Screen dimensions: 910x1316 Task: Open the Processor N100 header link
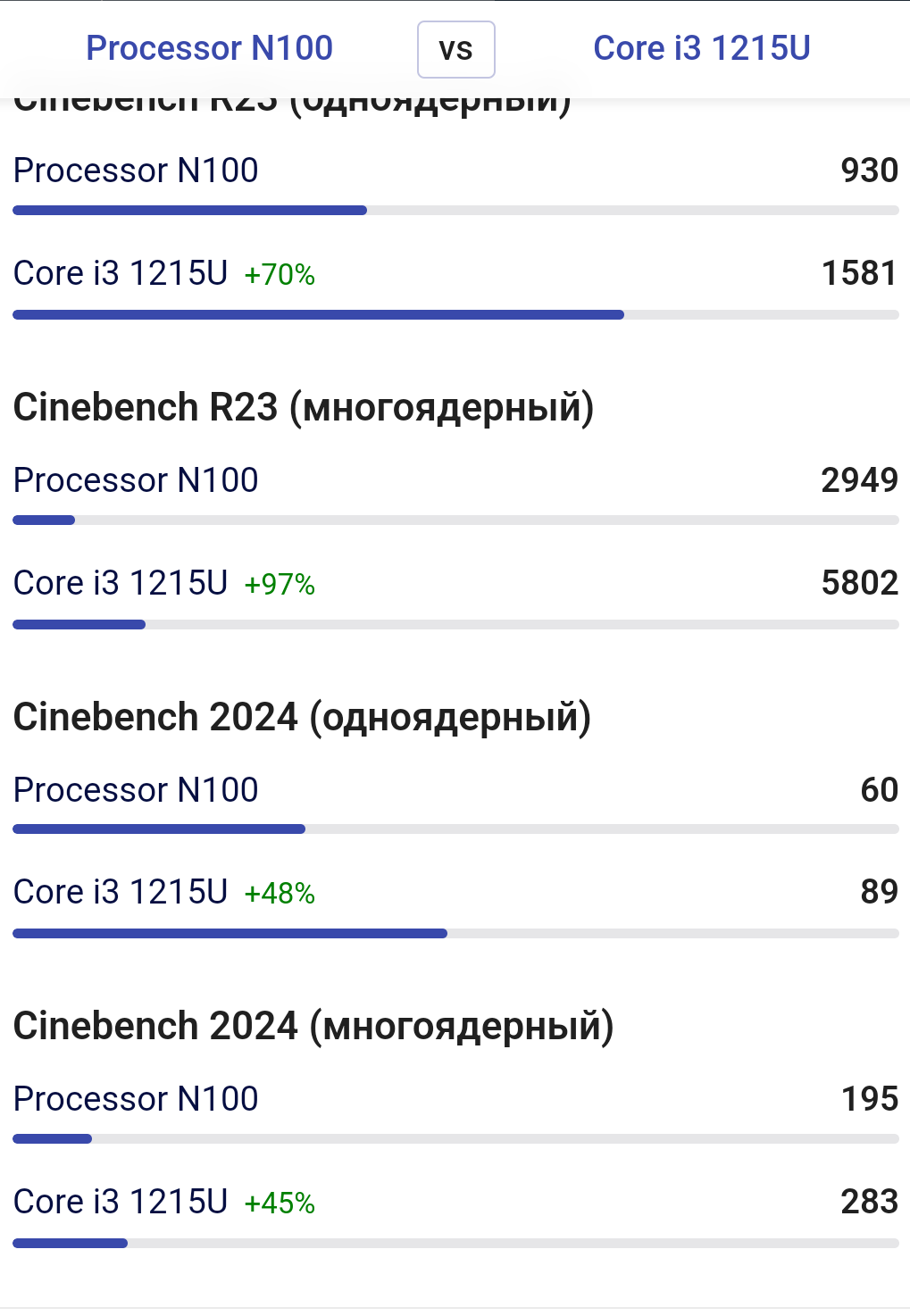pos(209,48)
